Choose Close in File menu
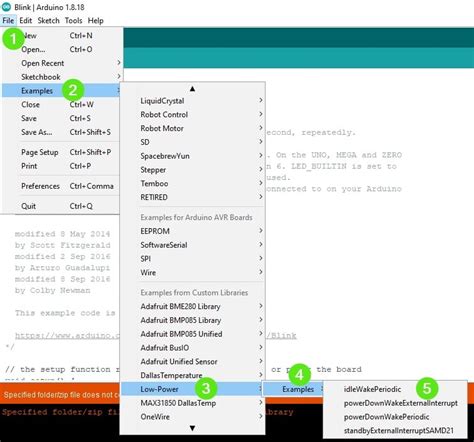This screenshot has height=442, width=474. point(61,105)
